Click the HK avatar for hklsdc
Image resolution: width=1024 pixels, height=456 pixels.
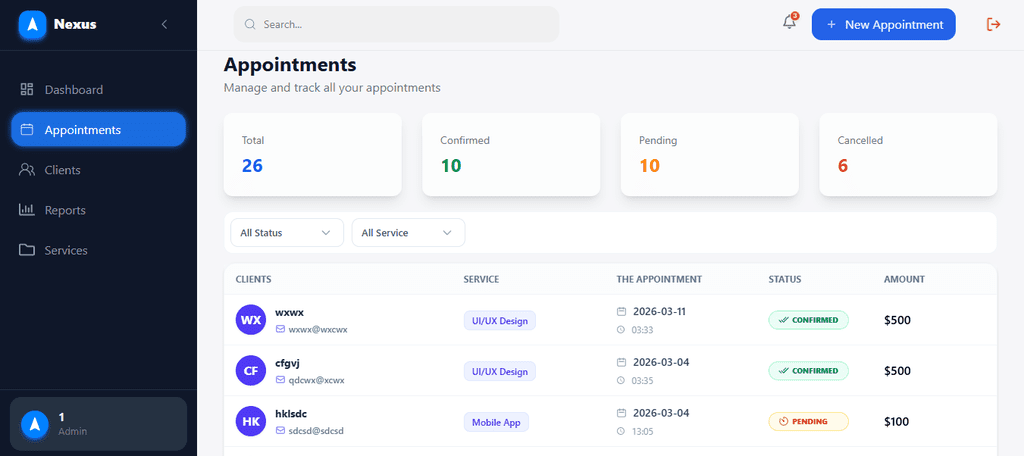coord(251,421)
